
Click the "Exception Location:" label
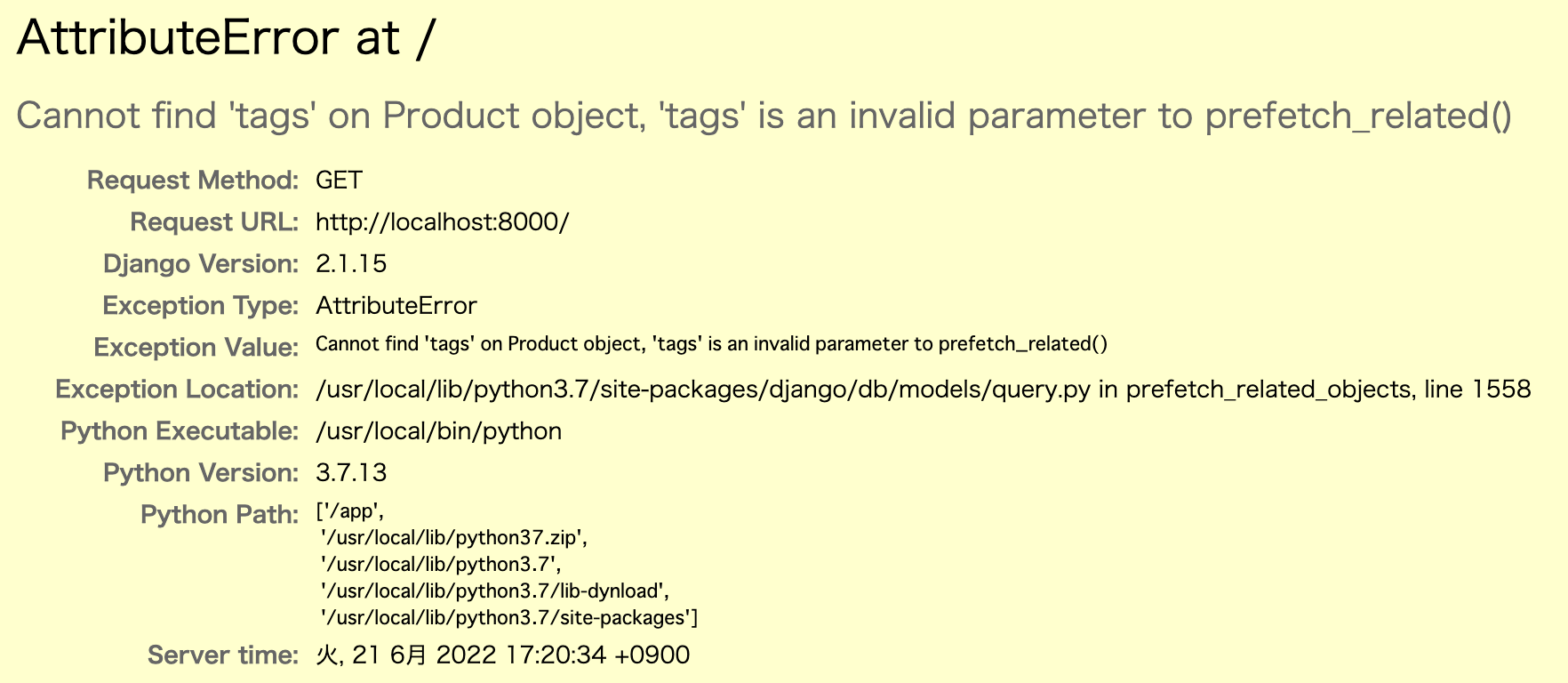click(x=177, y=390)
